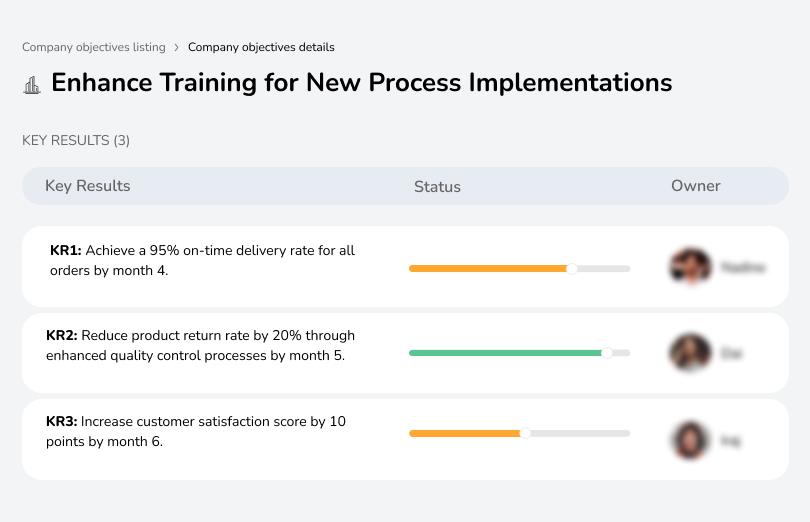Click the breadcrumb chevron separator
810x522 pixels.
[x=176, y=48]
